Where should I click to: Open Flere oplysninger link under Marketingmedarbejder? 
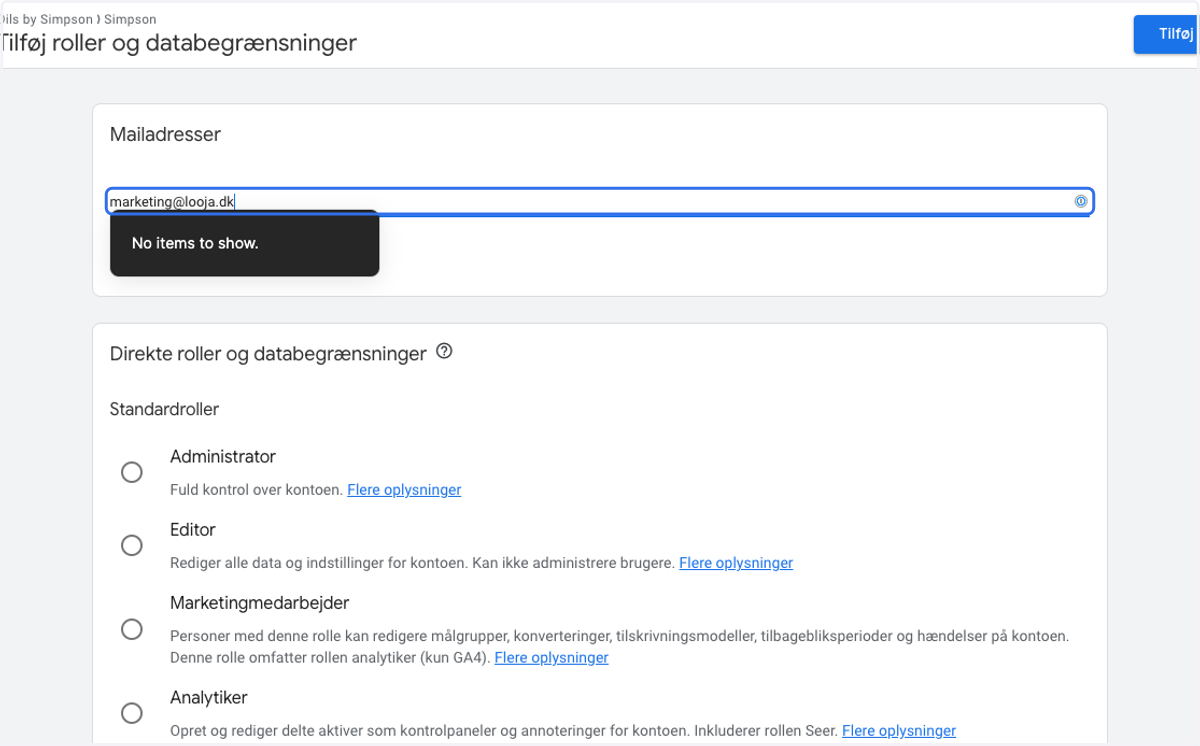click(x=552, y=657)
